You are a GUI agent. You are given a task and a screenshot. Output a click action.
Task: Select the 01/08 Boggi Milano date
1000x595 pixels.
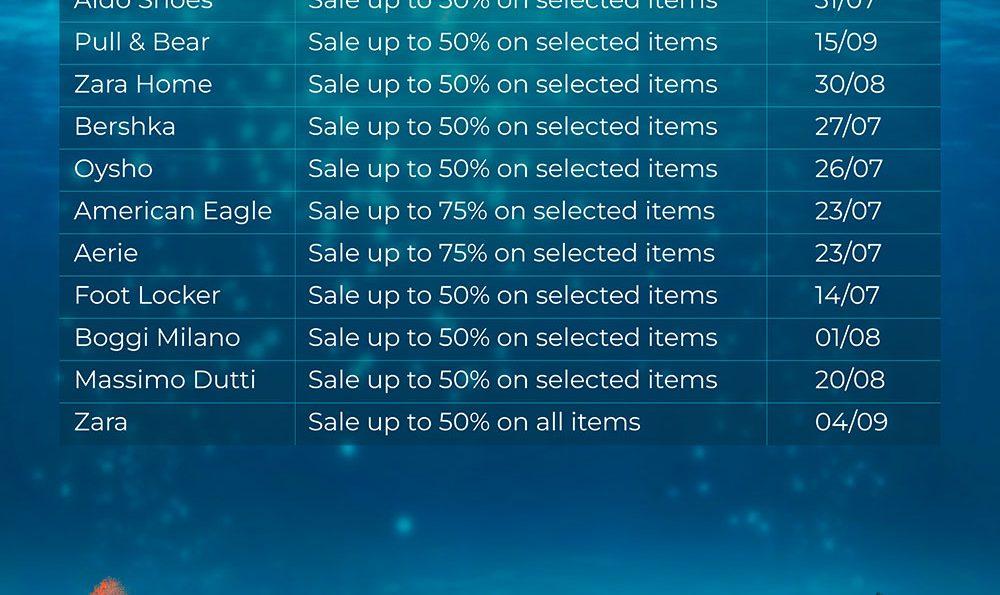[x=848, y=337]
